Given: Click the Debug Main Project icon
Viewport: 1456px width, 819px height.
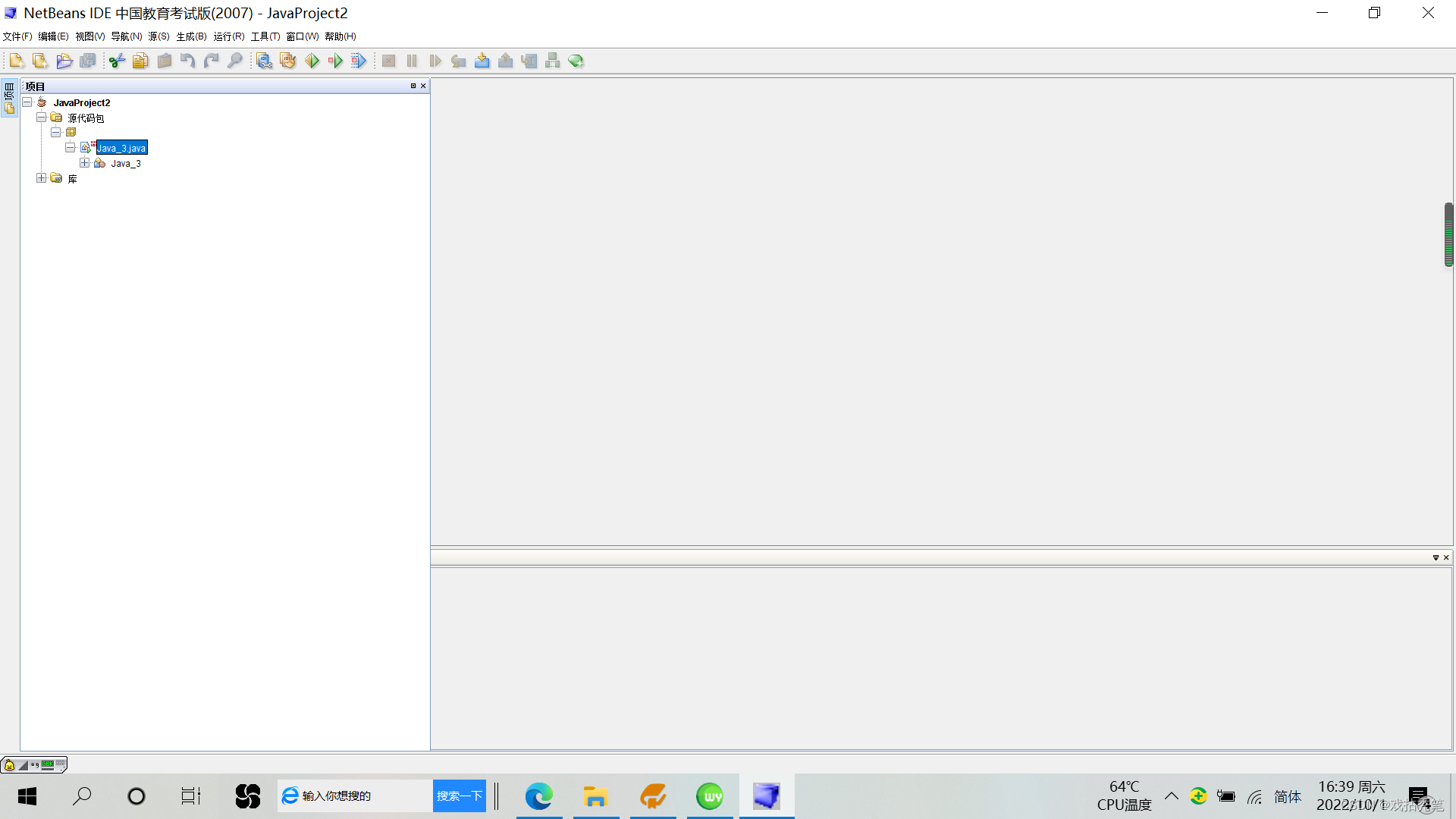Looking at the screenshot, I should (x=335, y=61).
